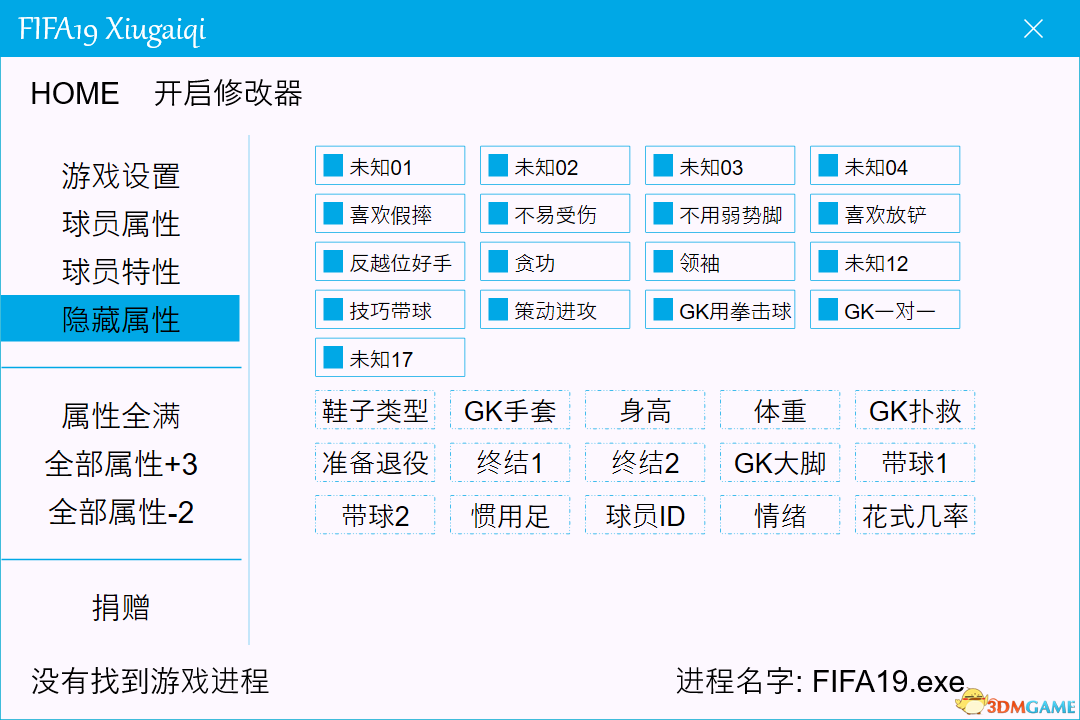Click the 球员ID field
The width and height of the screenshot is (1080, 720).
[x=645, y=516]
